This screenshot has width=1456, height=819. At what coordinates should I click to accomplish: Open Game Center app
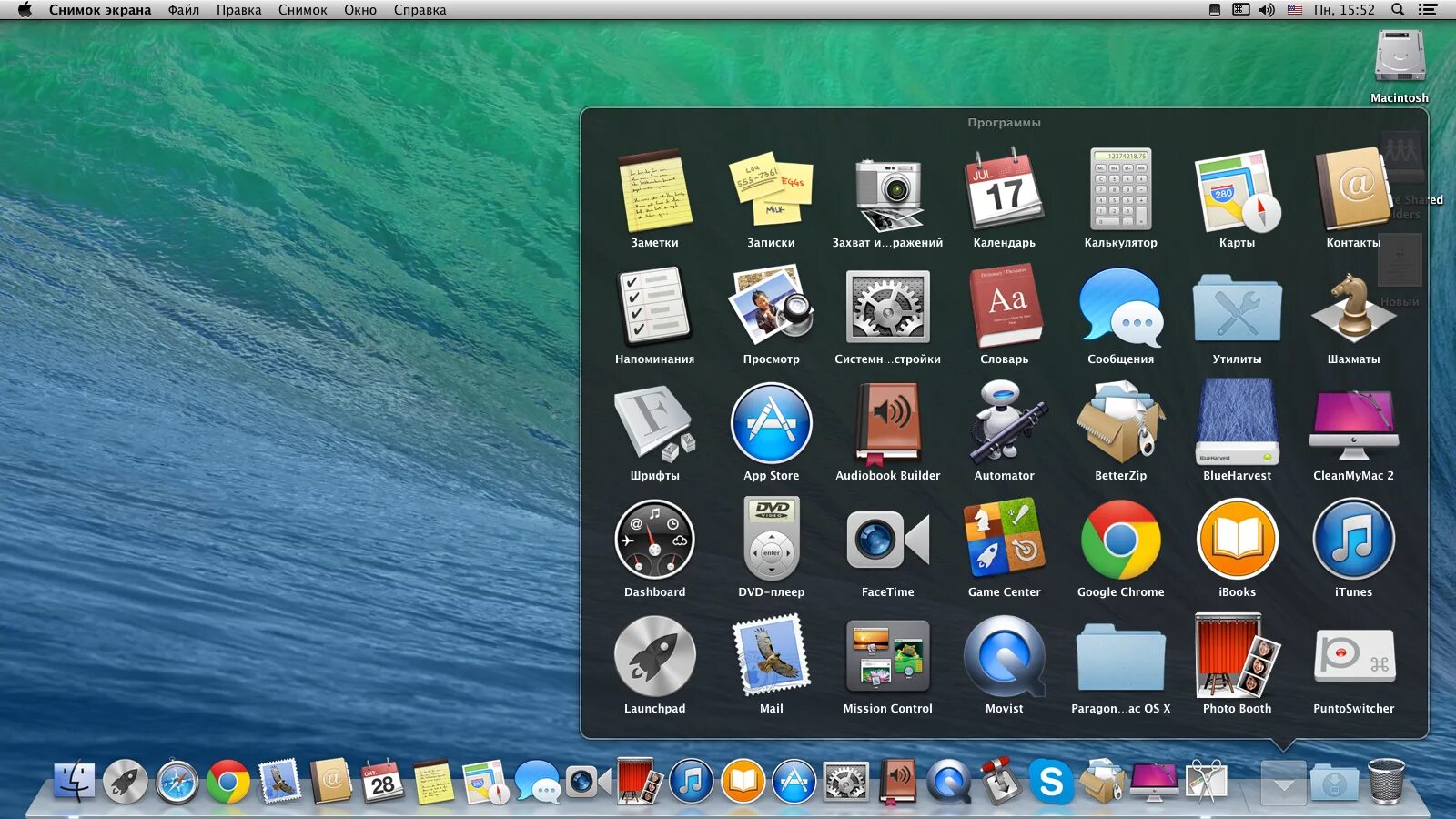click(x=1004, y=539)
